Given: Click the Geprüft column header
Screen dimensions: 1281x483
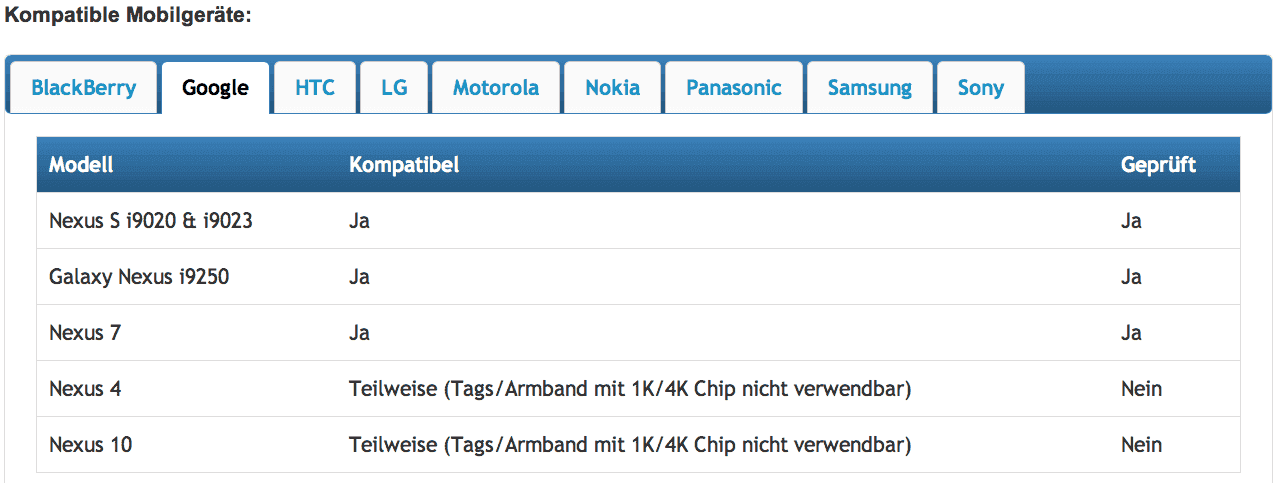Looking at the screenshot, I should pos(1158,166).
